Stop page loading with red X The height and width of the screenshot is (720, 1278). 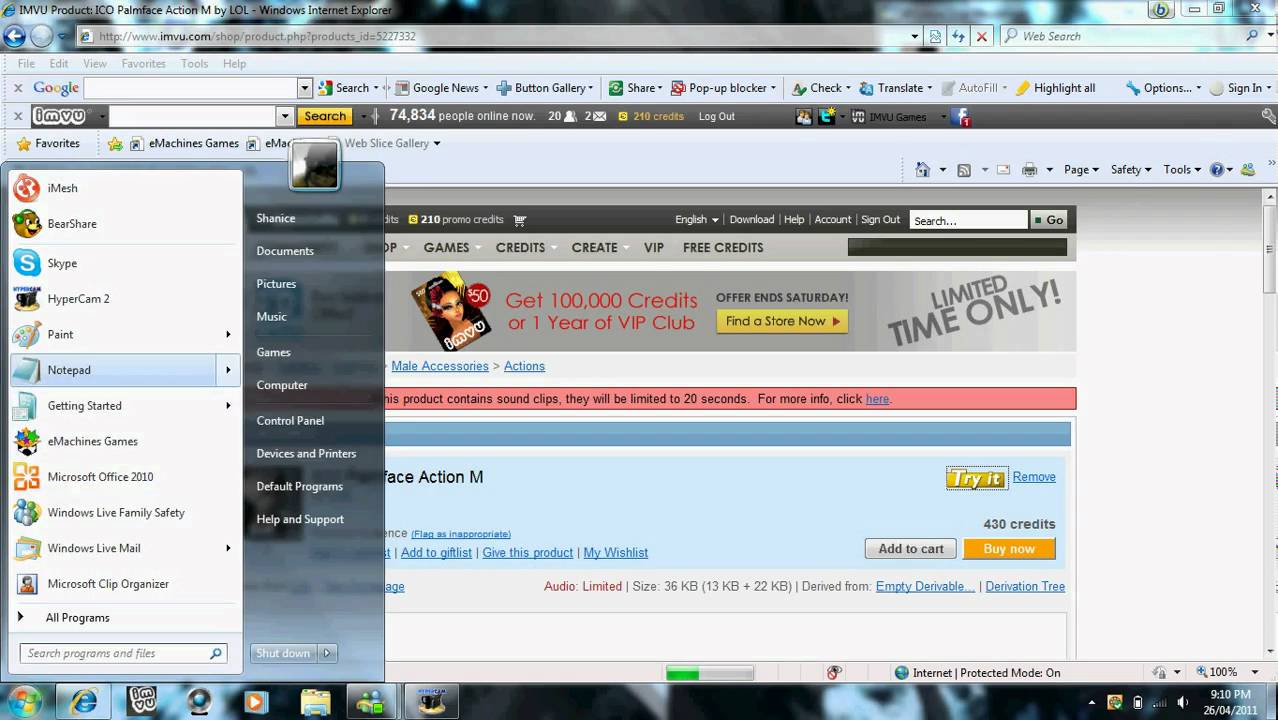[x=981, y=36]
